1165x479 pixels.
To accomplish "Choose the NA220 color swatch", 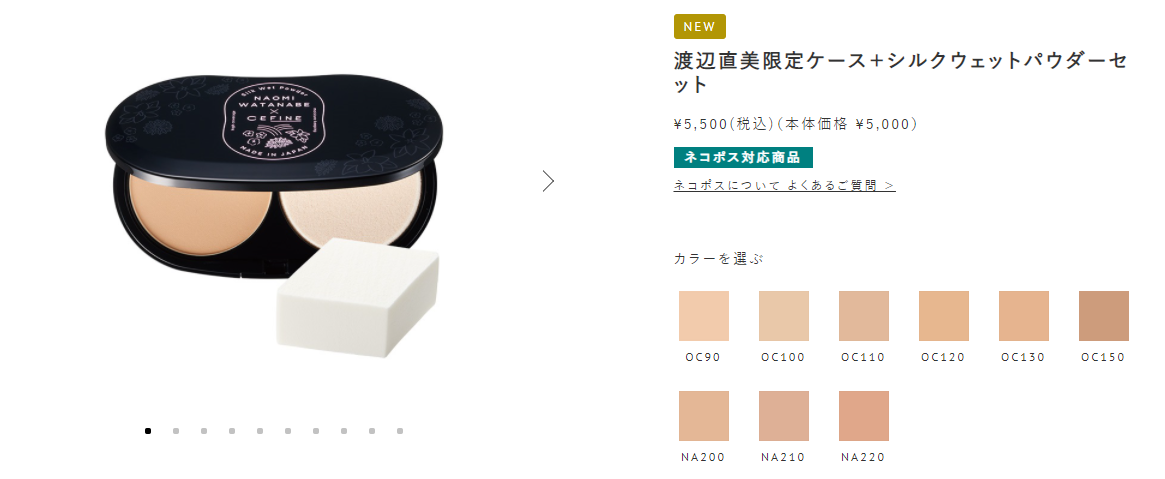I will click(863, 416).
